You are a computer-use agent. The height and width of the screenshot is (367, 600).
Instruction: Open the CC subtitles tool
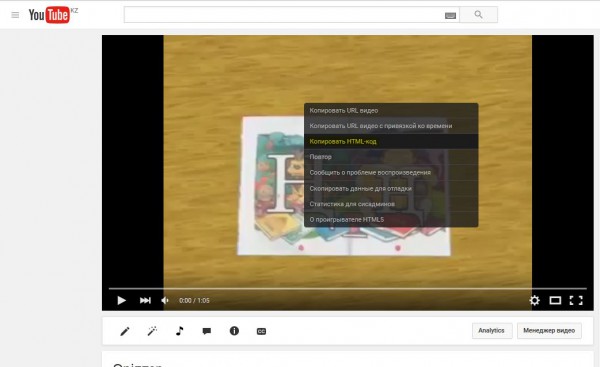click(x=261, y=331)
